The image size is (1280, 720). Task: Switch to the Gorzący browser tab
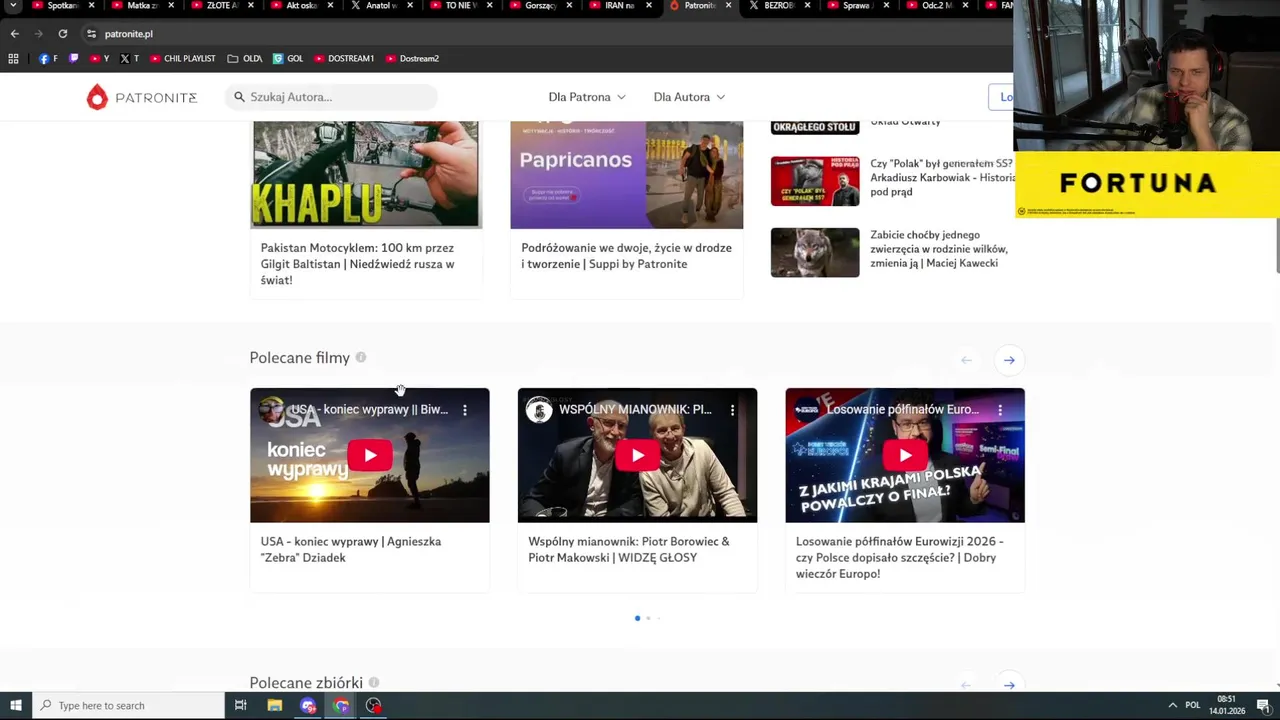pyautogui.click(x=540, y=5)
